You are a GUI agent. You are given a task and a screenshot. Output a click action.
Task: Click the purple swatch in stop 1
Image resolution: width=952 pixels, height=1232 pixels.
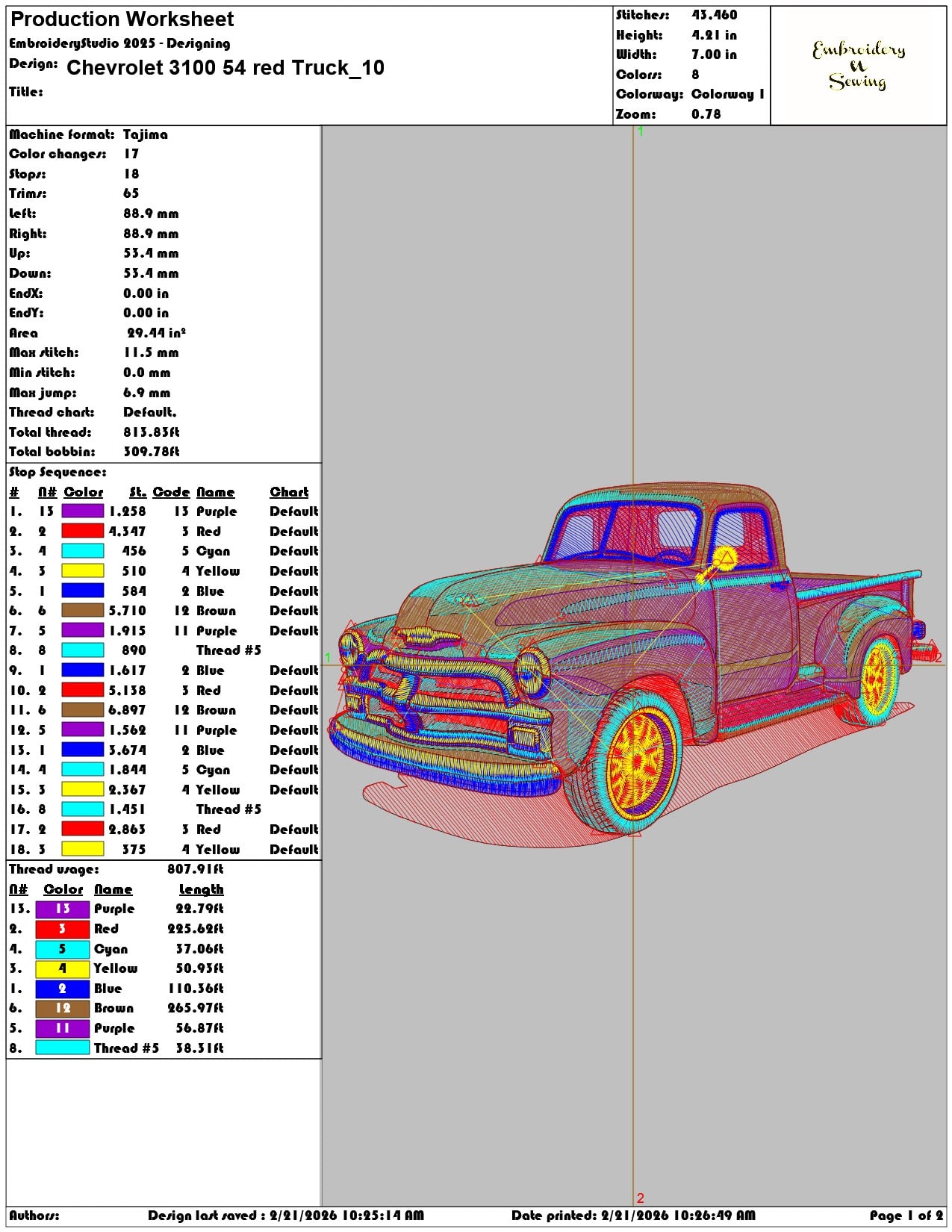click(x=82, y=511)
